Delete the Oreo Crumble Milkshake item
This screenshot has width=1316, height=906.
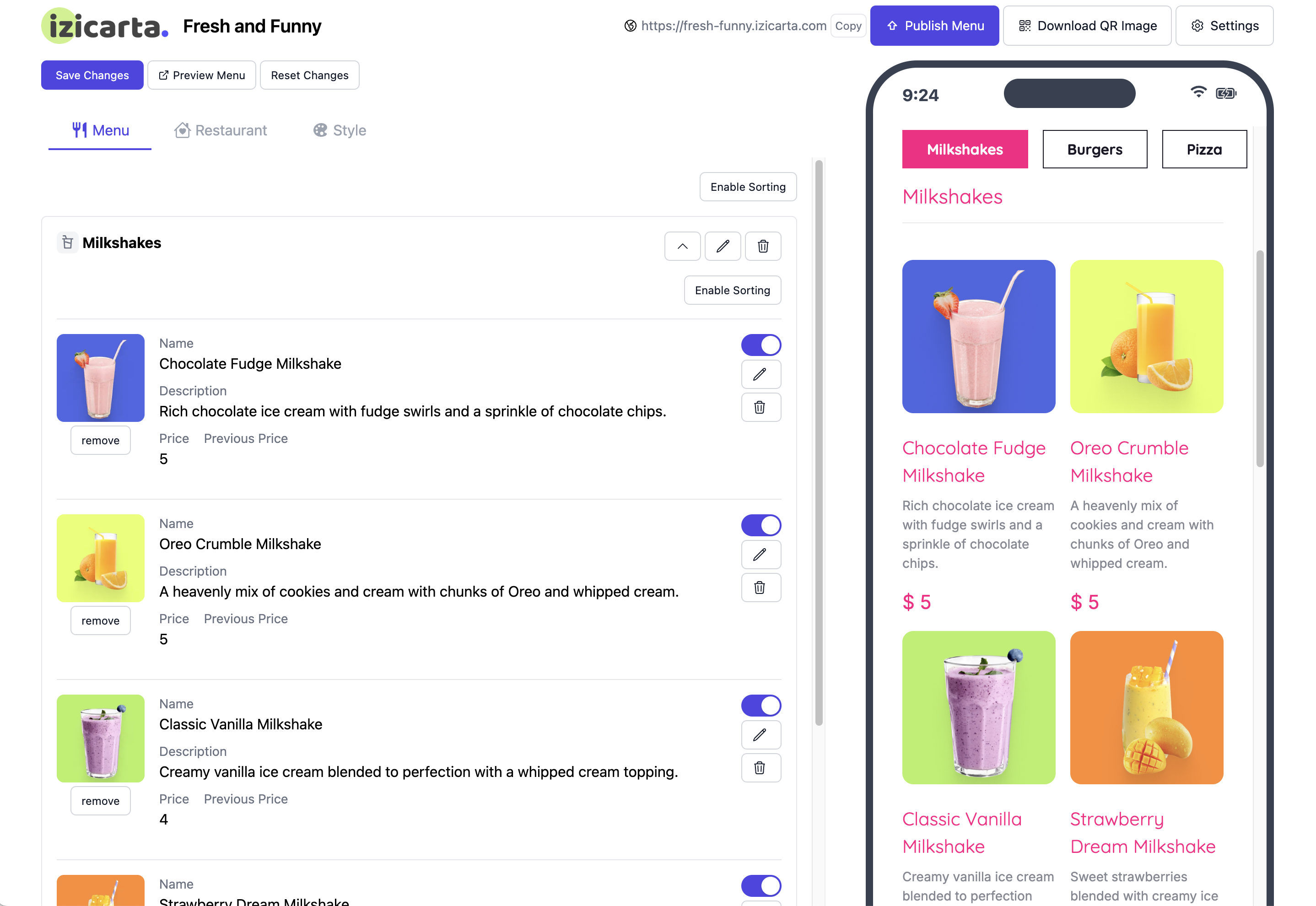pyautogui.click(x=761, y=588)
